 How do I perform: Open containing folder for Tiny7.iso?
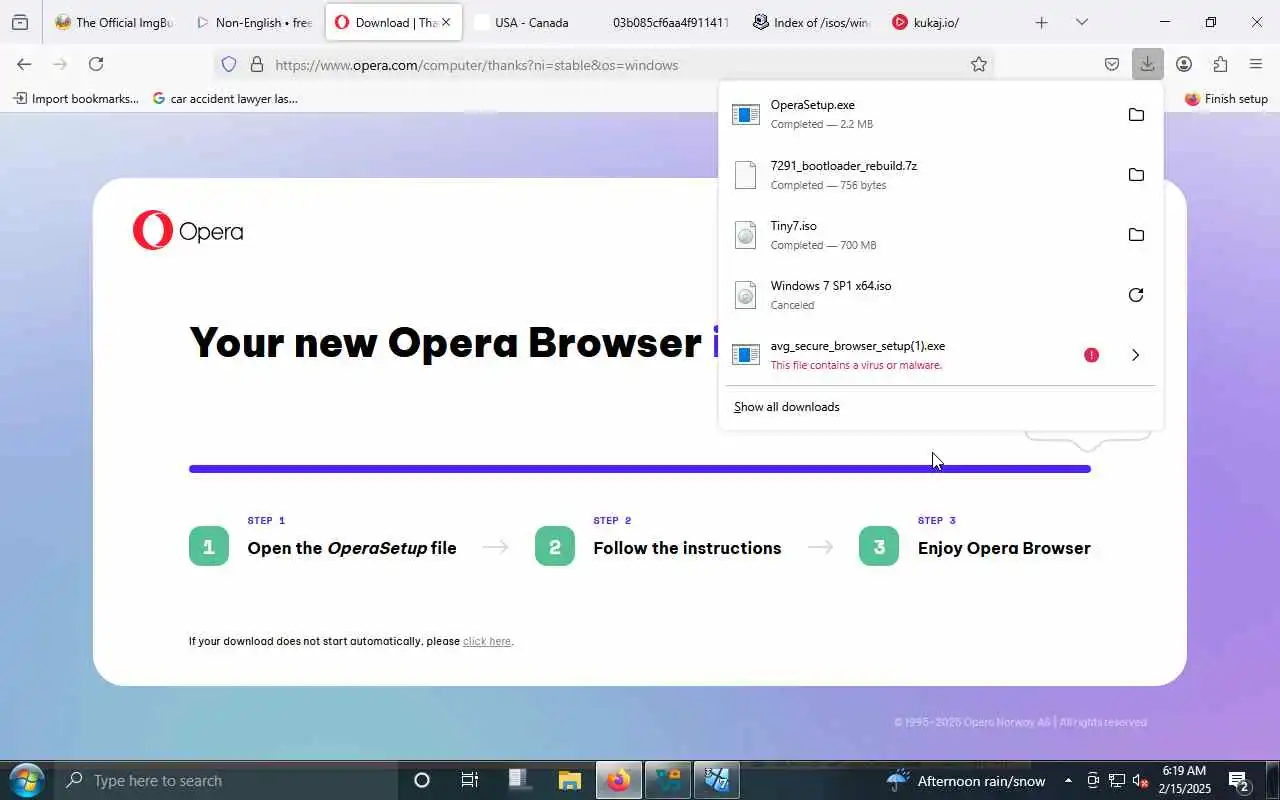click(1136, 234)
